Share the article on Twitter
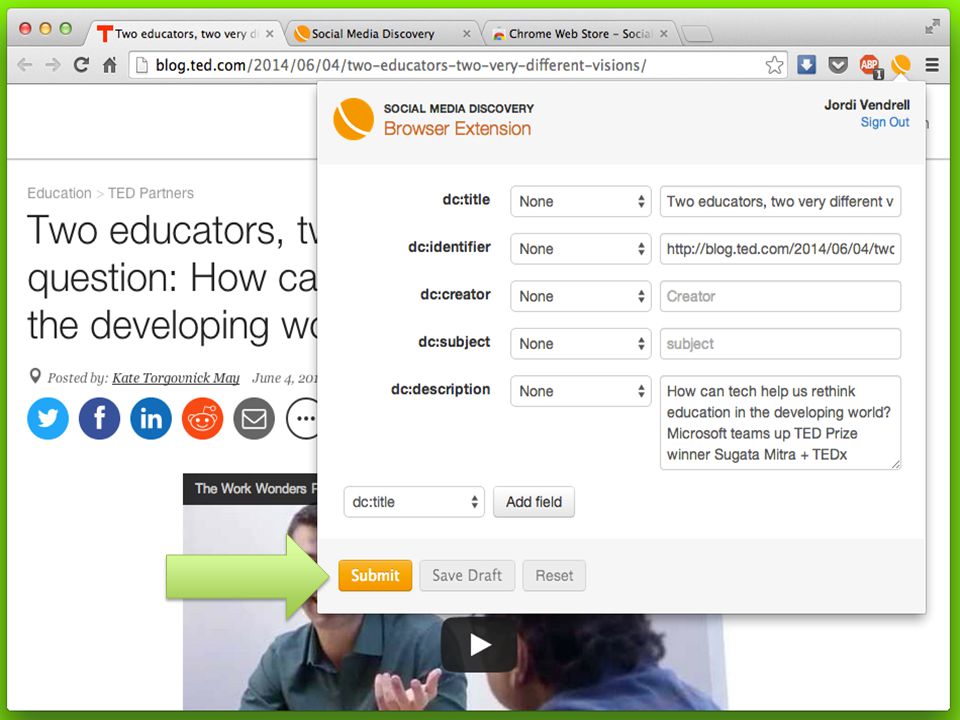 (x=48, y=418)
